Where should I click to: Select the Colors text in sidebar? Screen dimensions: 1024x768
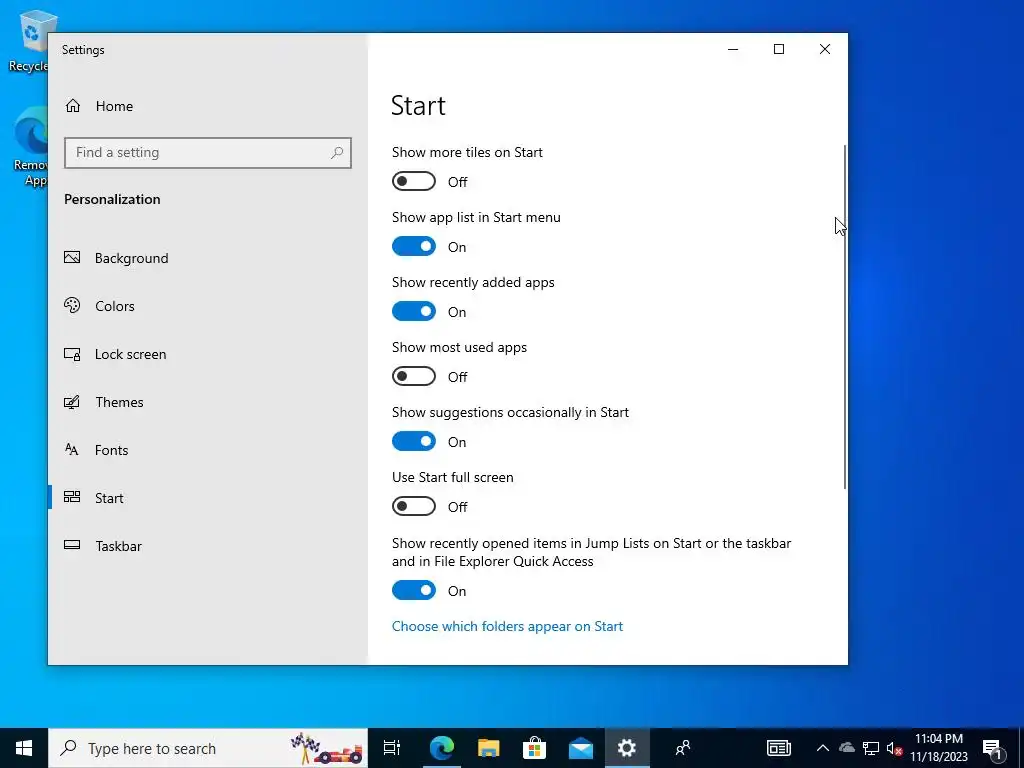114,306
